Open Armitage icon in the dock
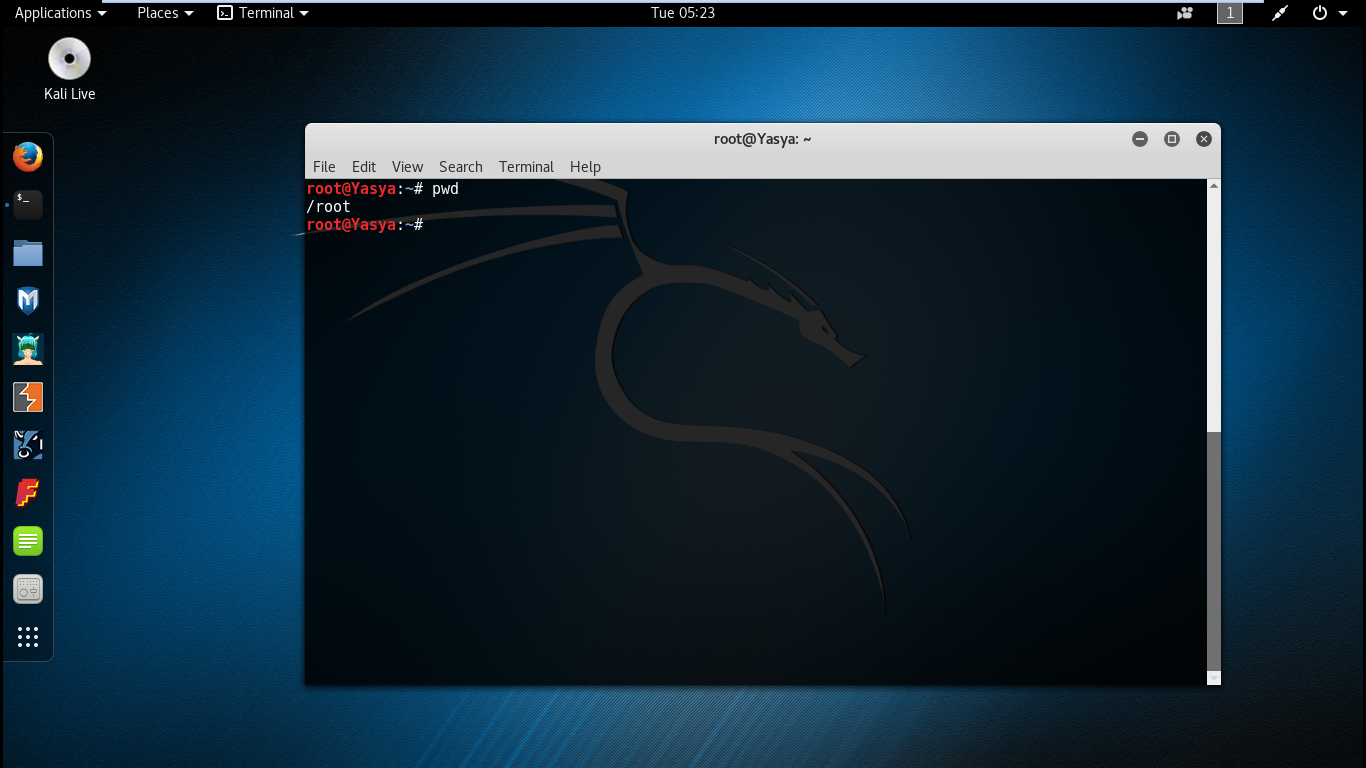Screen dimensions: 1366x768 click(x=28, y=349)
